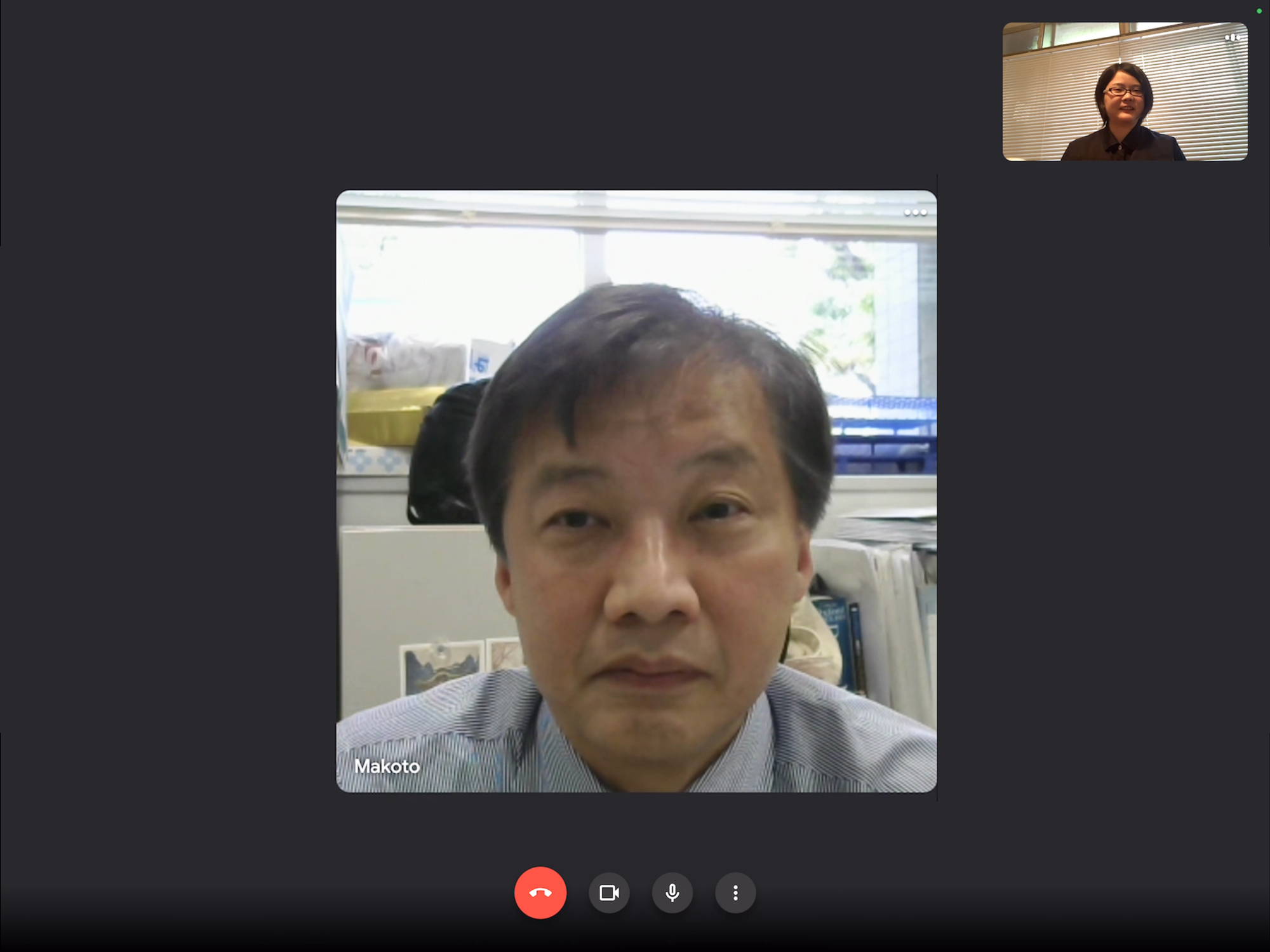The image size is (1270, 952).
Task: Click the three dots on Makoto's video tile
Action: click(x=915, y=213)
